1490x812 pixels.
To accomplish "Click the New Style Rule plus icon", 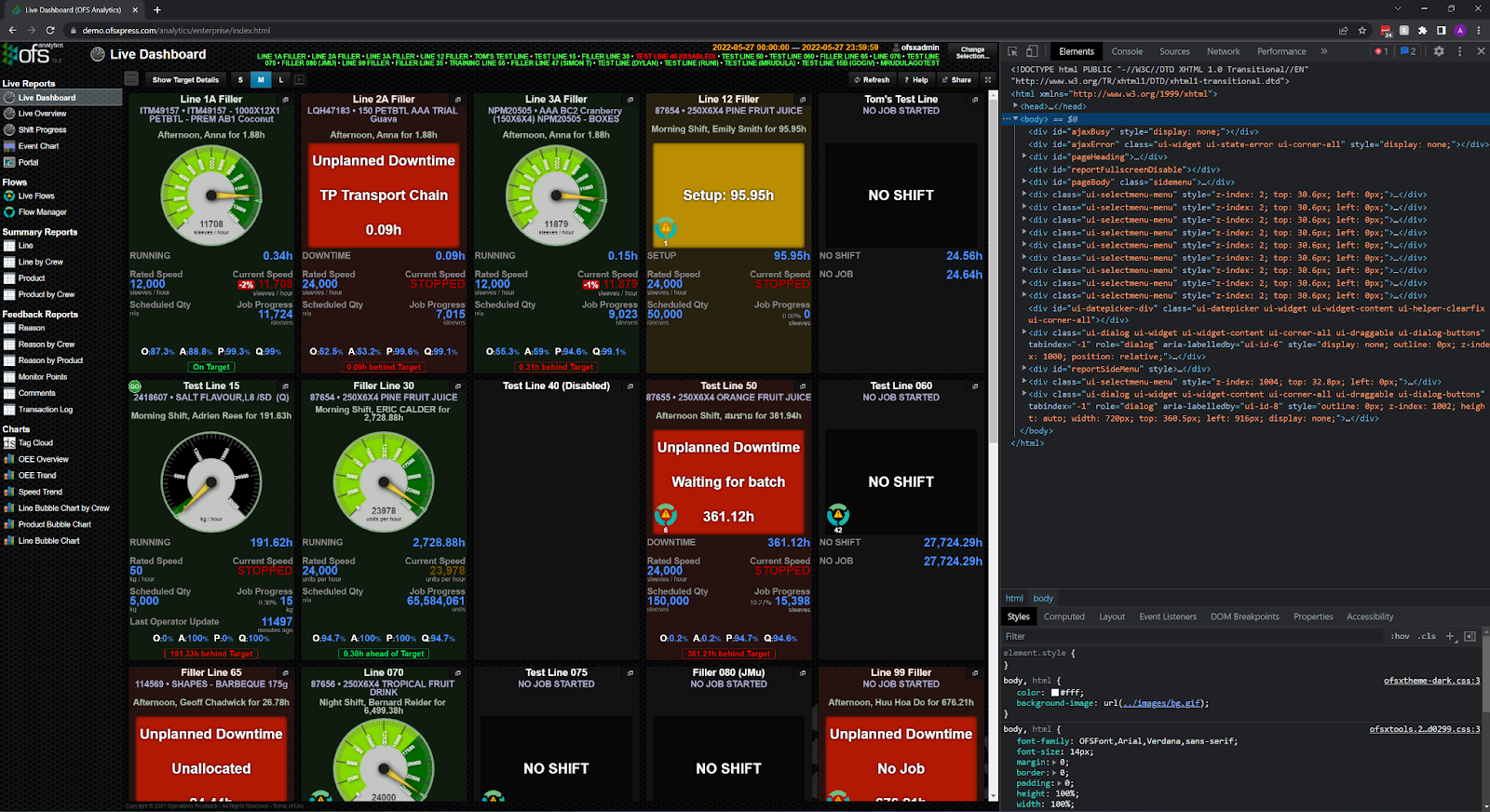I will (1450, 636).
